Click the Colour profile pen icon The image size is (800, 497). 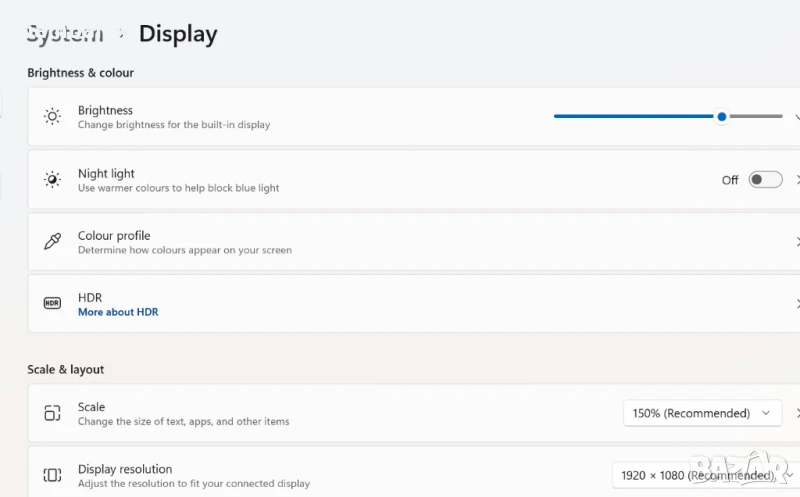[52, 242]
